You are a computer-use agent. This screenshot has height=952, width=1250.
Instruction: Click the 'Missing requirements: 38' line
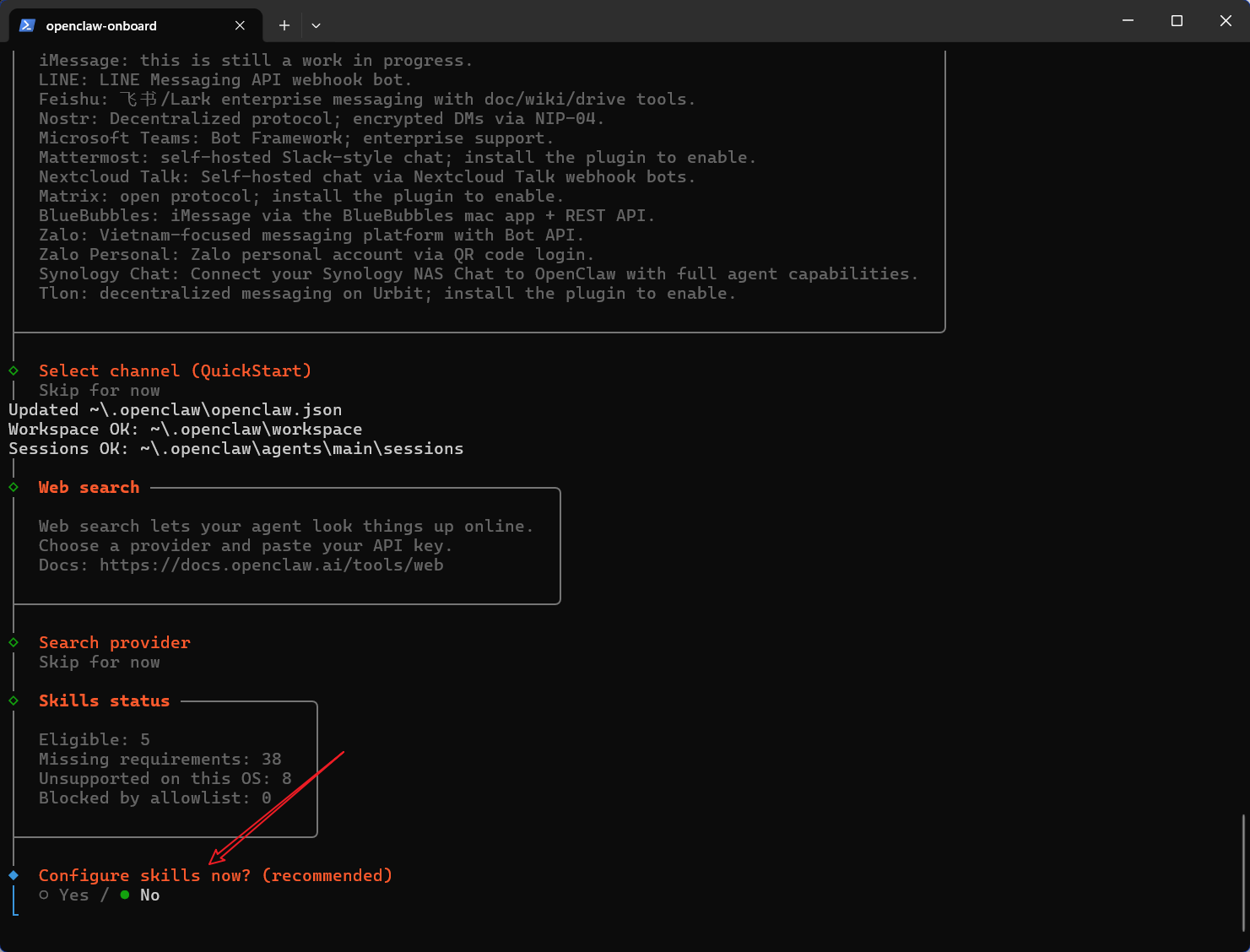[160, 760]
